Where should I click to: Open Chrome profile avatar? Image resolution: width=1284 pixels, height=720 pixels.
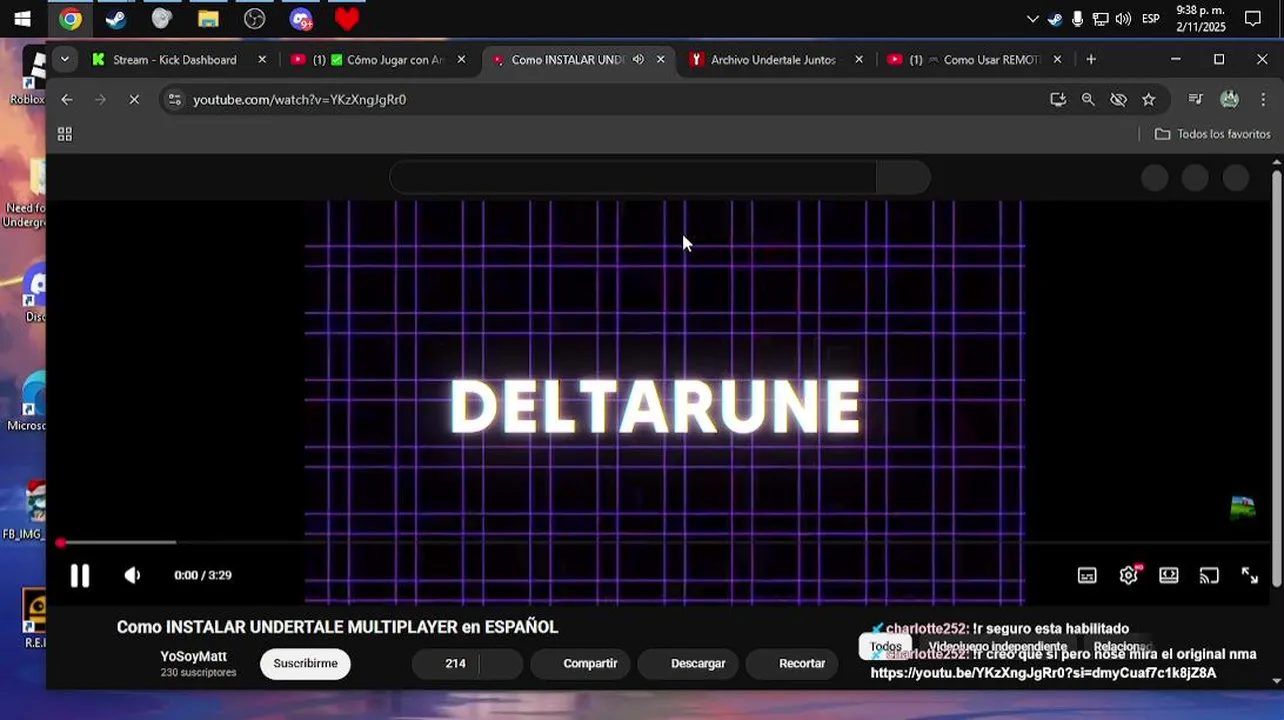pos(1229,99)
